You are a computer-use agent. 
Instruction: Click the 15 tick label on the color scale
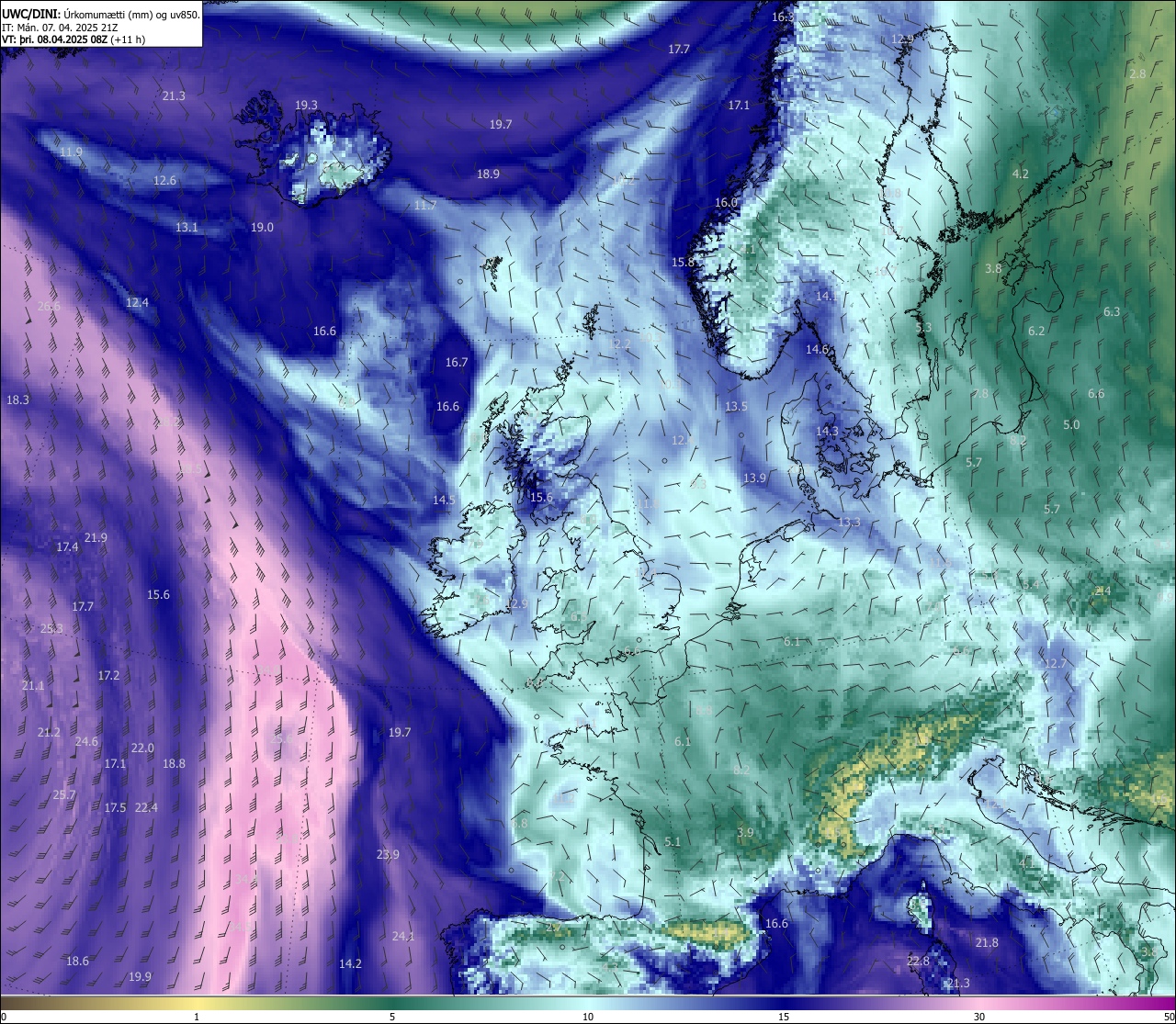click(x=784, y=1017)
